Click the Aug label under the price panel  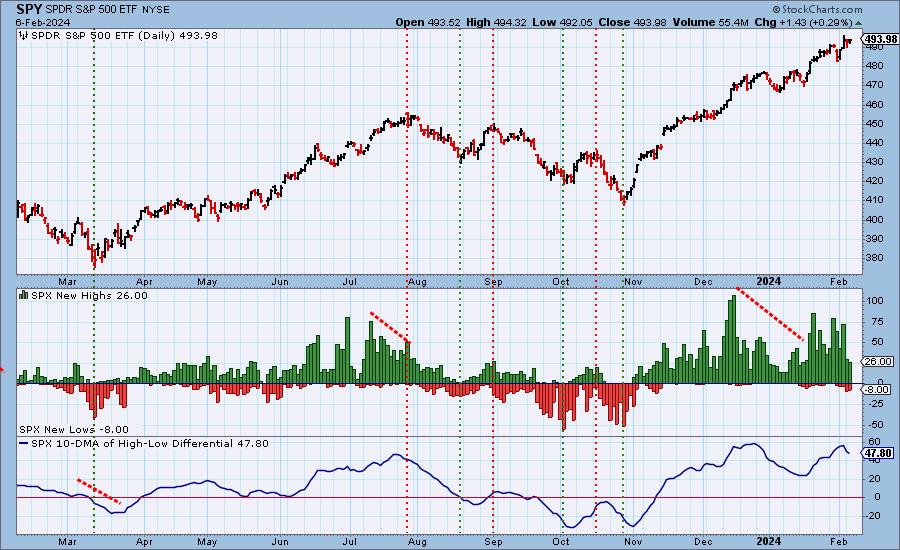click(417, 281)
